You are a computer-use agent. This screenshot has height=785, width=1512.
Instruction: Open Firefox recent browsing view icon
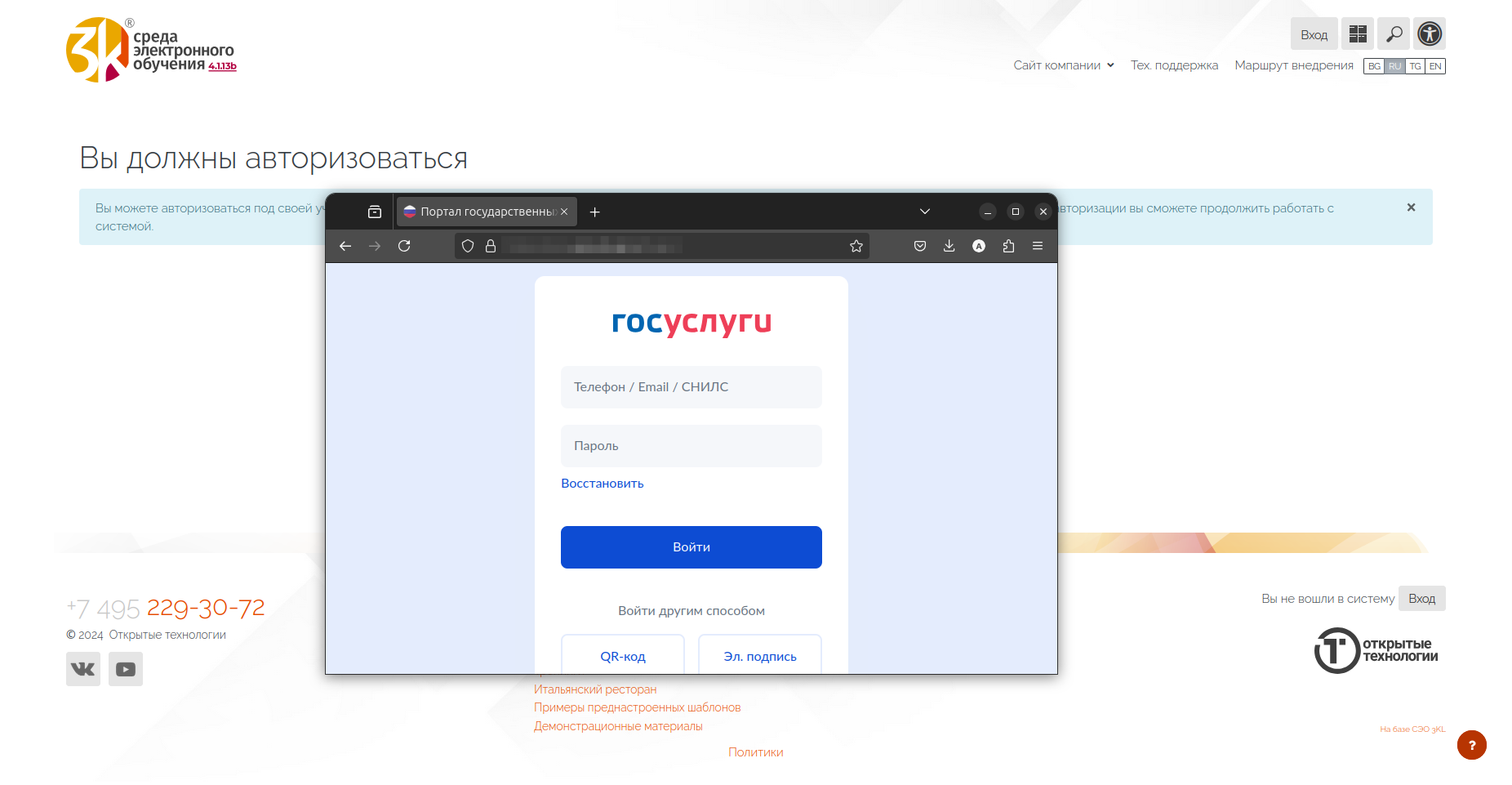point(375,212)
